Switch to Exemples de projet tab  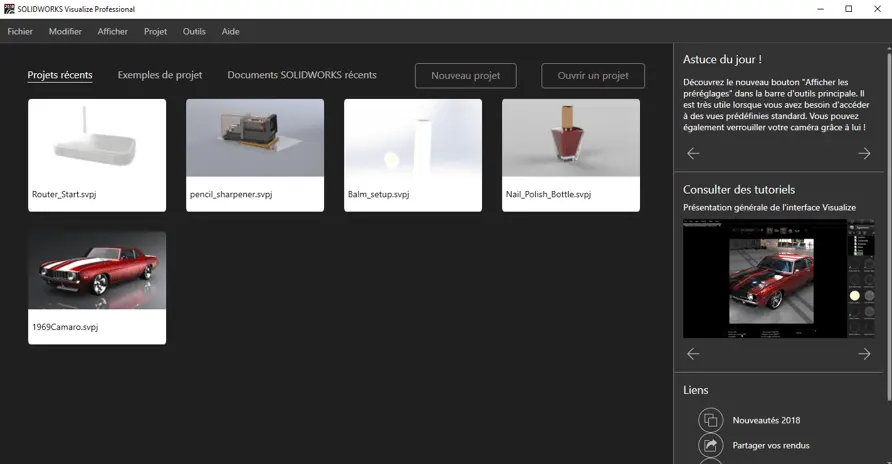[160, 75]
